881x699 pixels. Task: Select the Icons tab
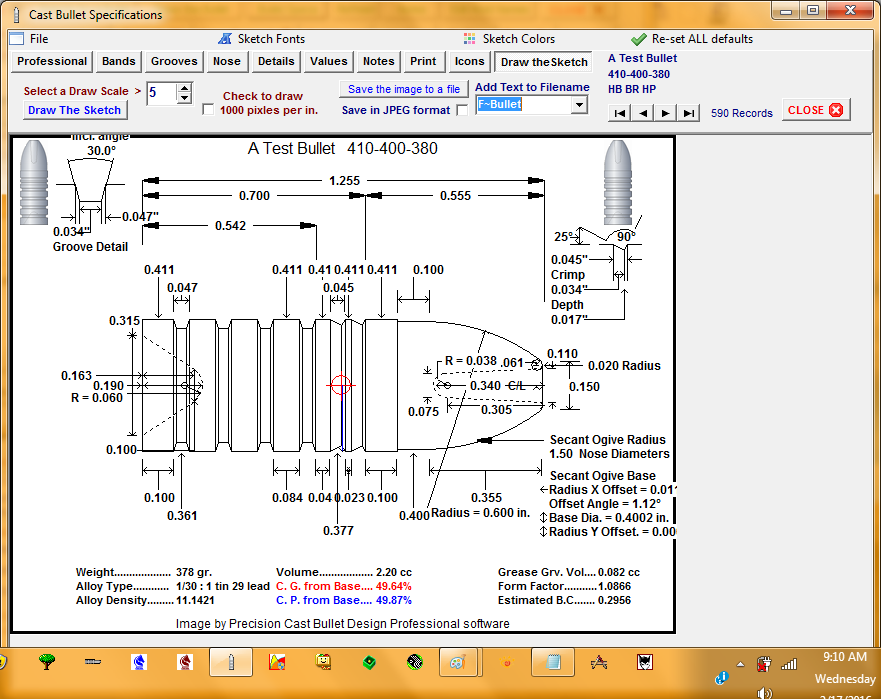[x=469, y=61]
